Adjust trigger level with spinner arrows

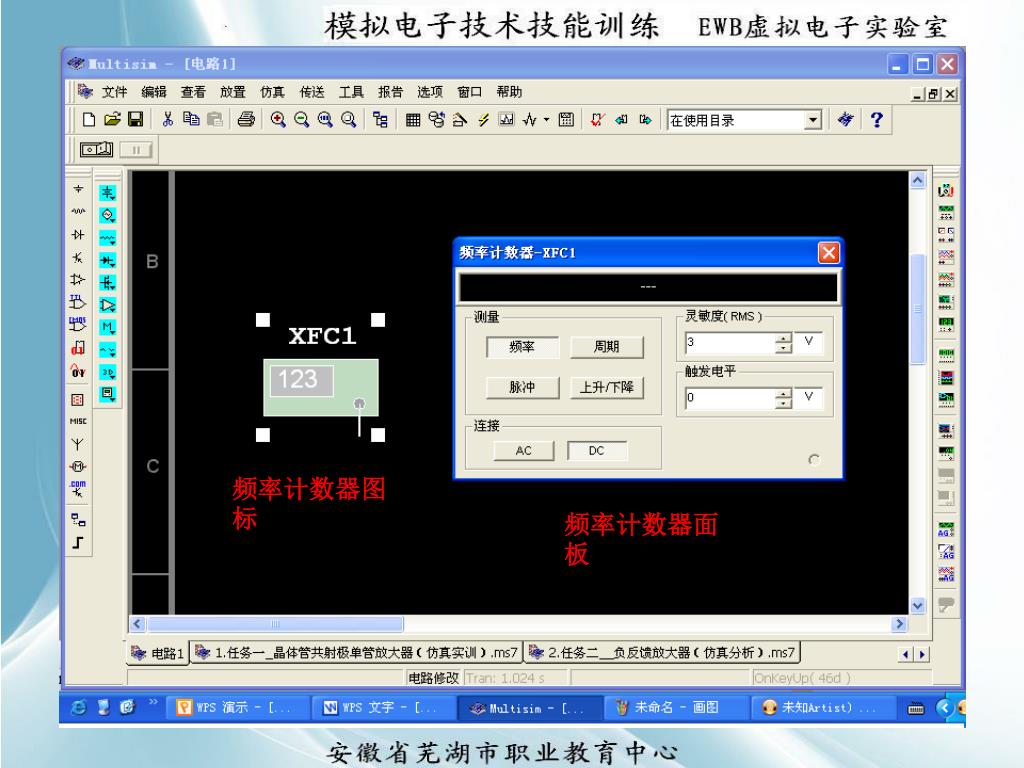tap(784, 398)
